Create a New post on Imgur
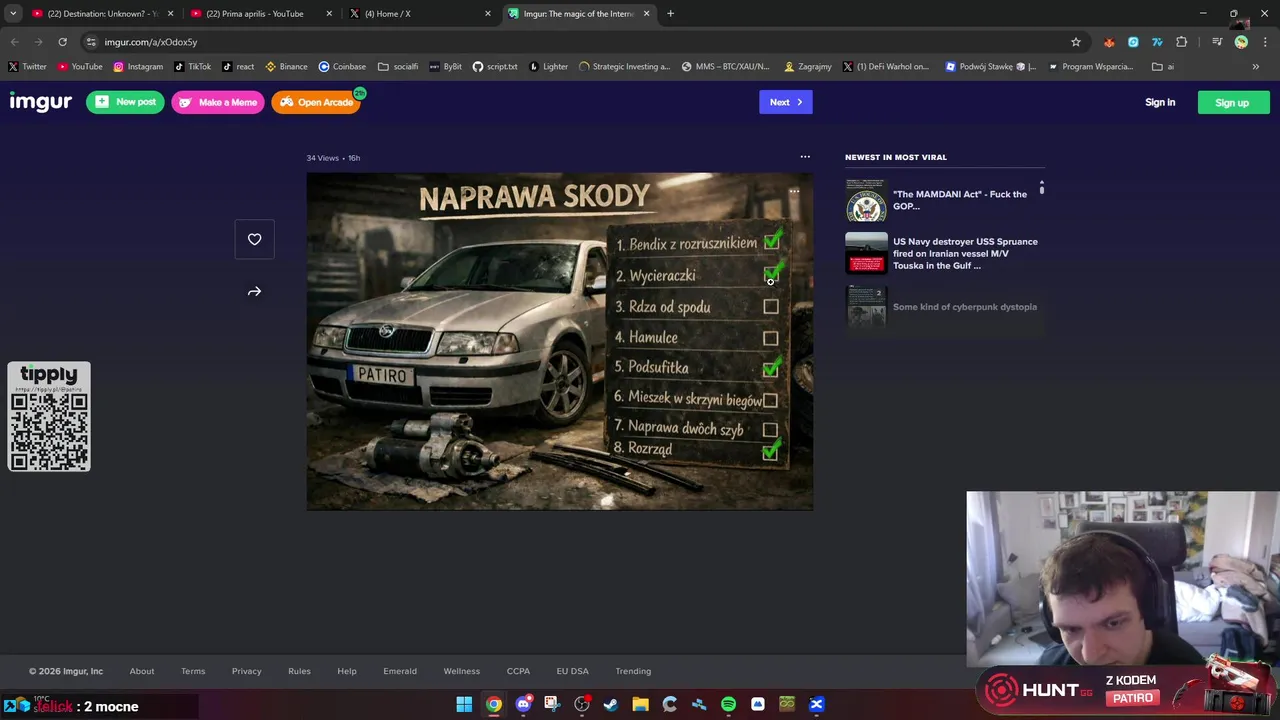1280x720 pixels. (125, 102)
